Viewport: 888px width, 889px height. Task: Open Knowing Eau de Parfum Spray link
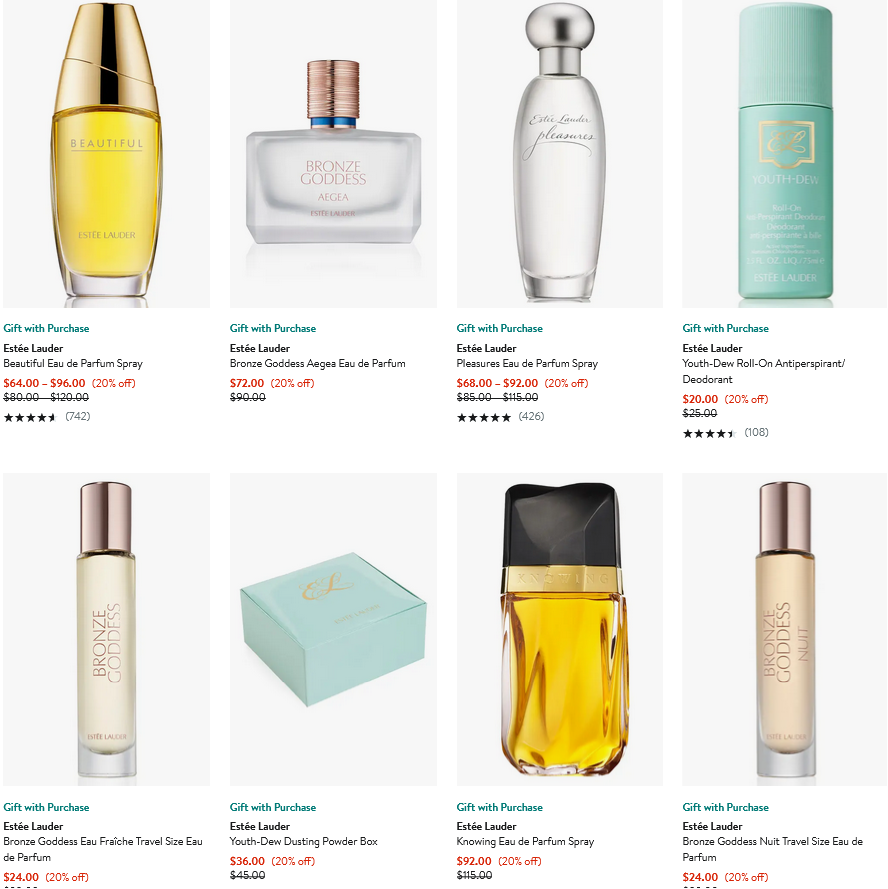[x=525, y=841]
